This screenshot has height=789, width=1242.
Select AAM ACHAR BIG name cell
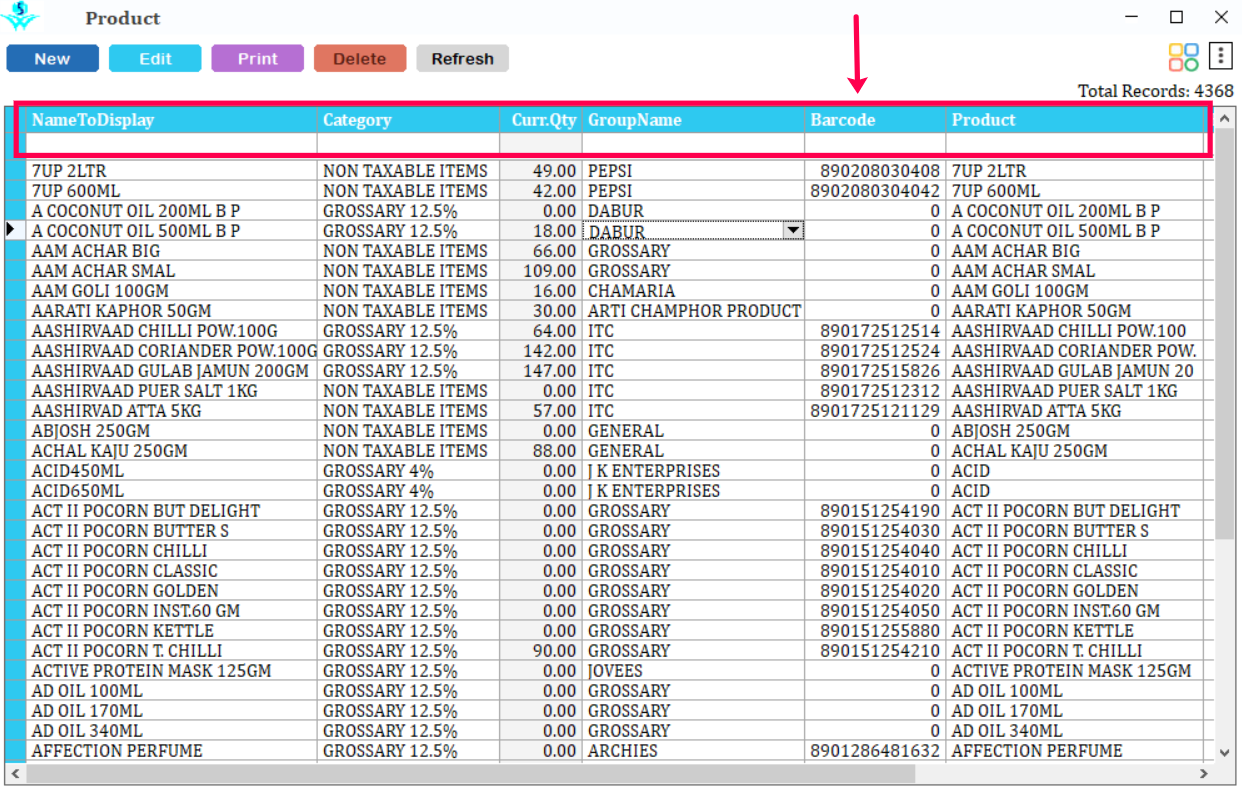pyautogui.click(x=171, y=251)
